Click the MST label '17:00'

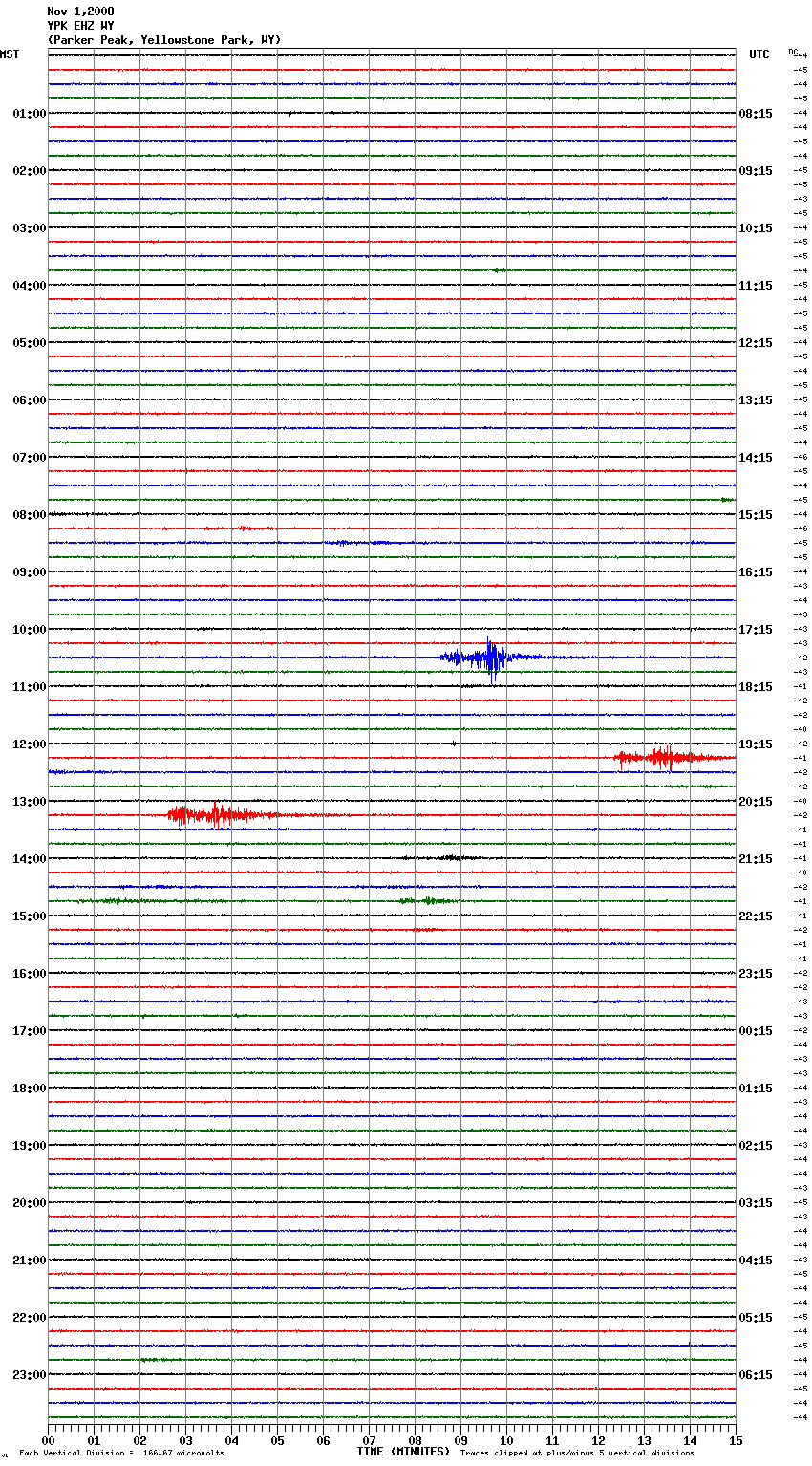[x=30, y=1031]
